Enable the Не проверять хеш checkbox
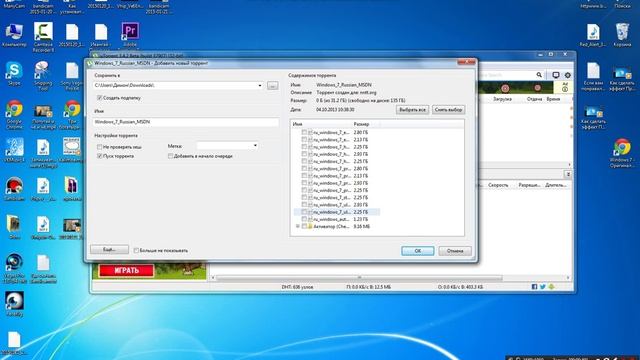Viewport: 640px width, 360px height. [99, 147]
